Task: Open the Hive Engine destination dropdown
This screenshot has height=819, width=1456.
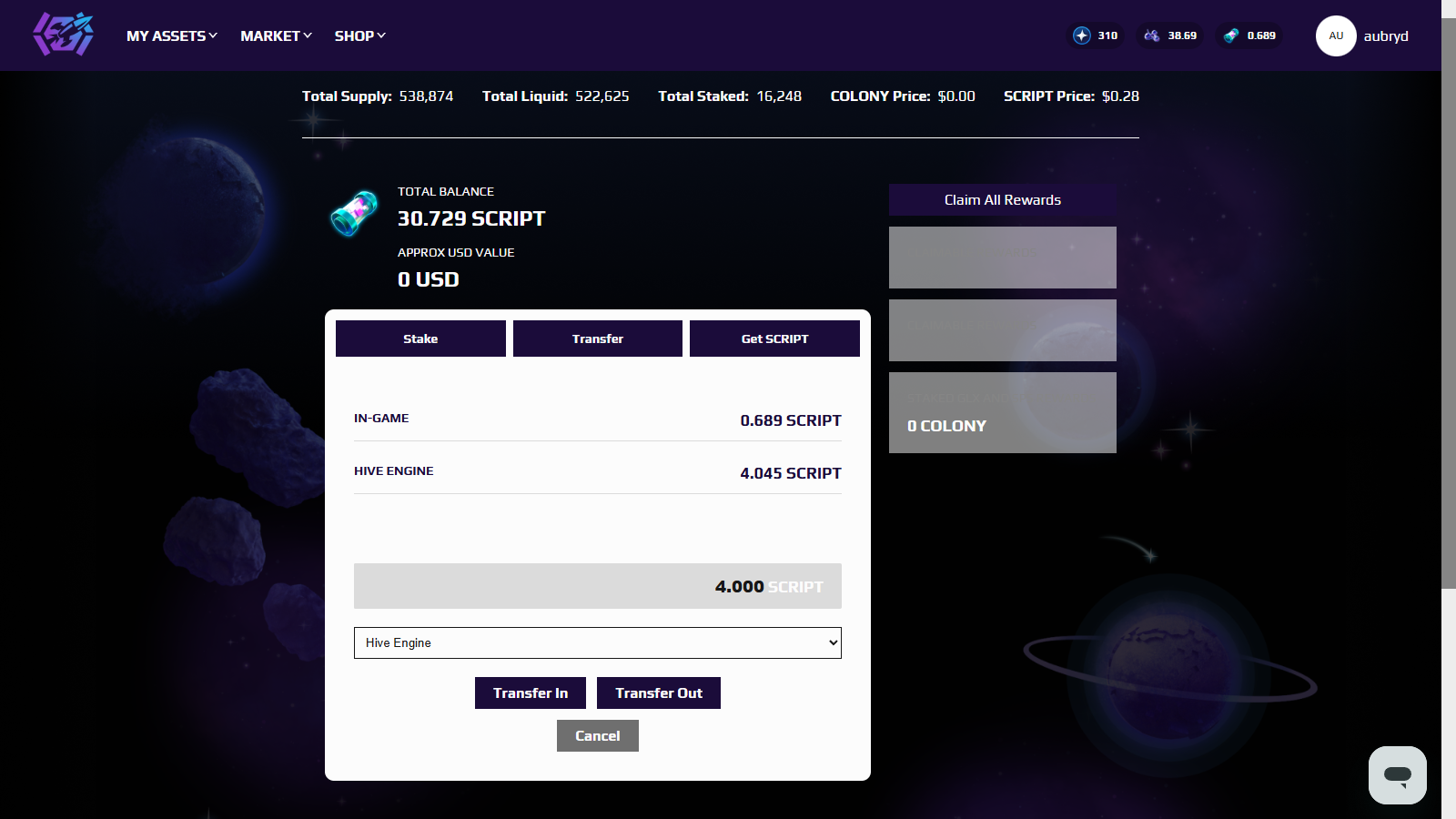Action: (598, 642)
